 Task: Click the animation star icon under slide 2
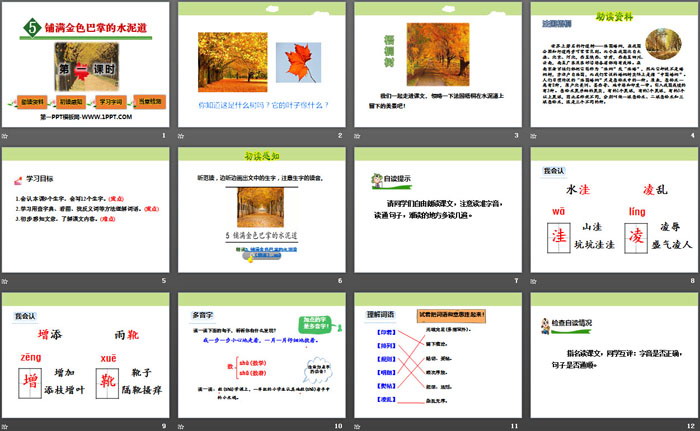(x=181, y=136)
